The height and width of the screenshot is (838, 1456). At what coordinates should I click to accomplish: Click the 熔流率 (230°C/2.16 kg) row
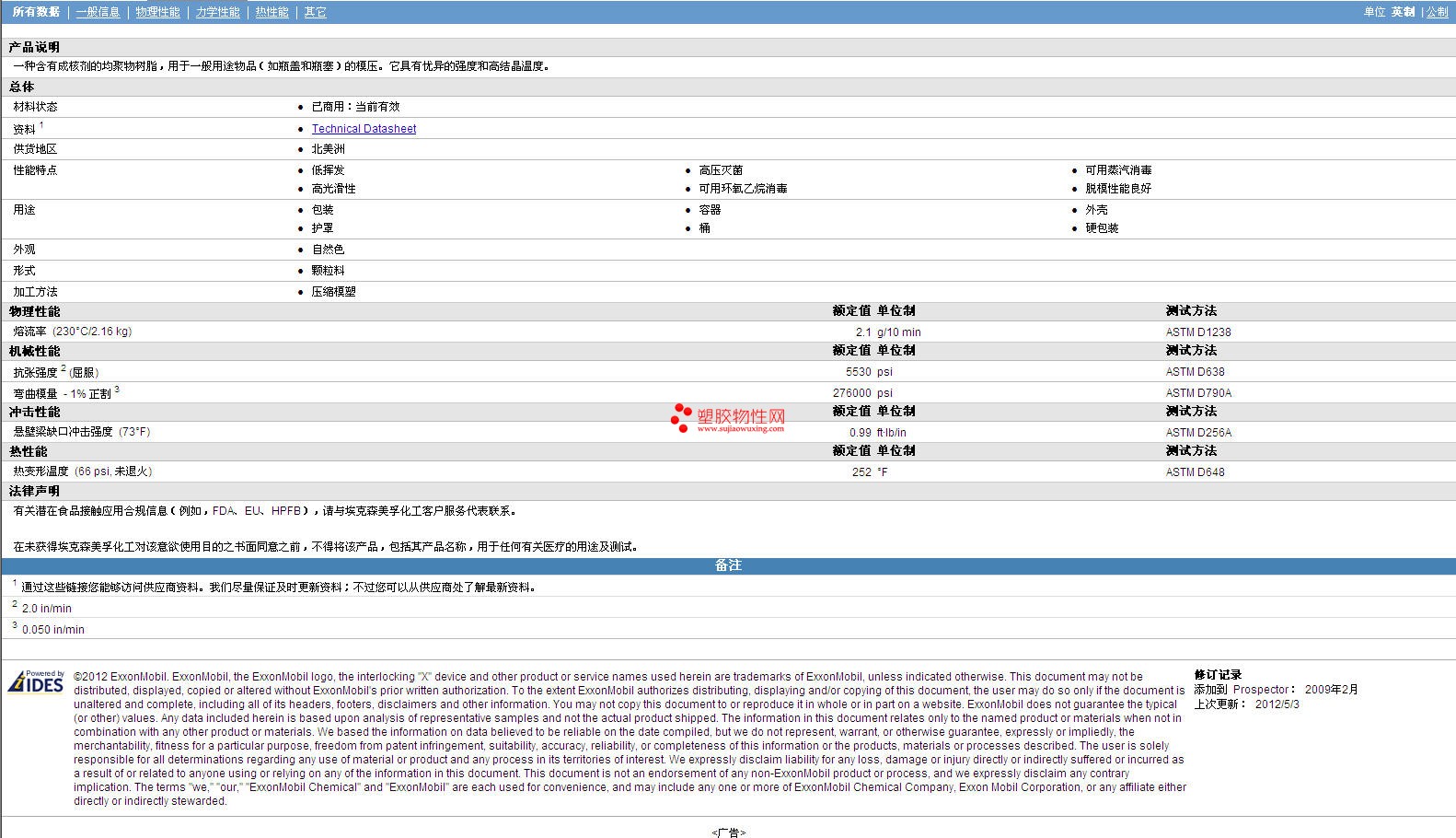coord(727,332)
